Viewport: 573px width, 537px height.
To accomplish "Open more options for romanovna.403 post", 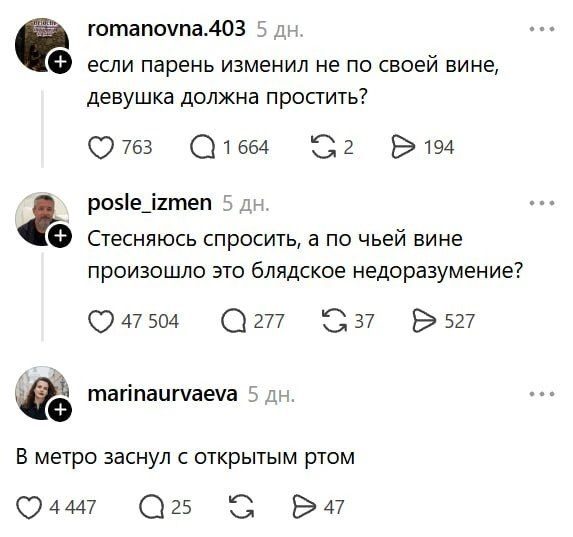I will point(542,29).
